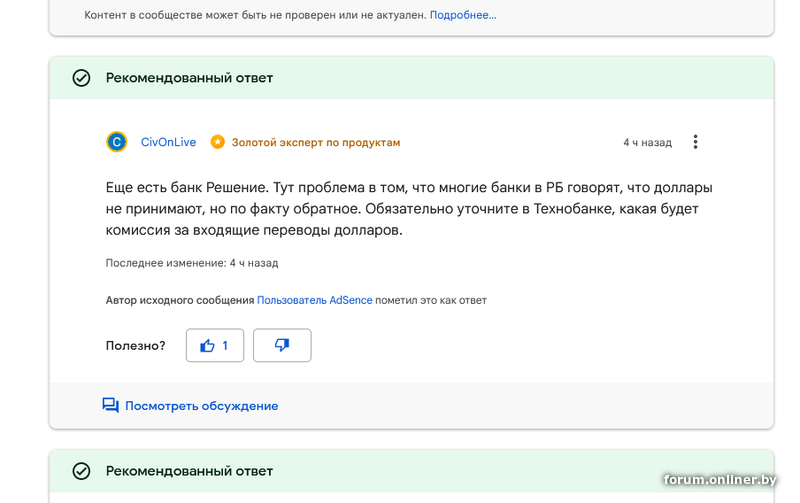The height and width of the screenshot is (503, 800).
Task: Click the discussion speech bubble icon
Action: coord(110,405)
